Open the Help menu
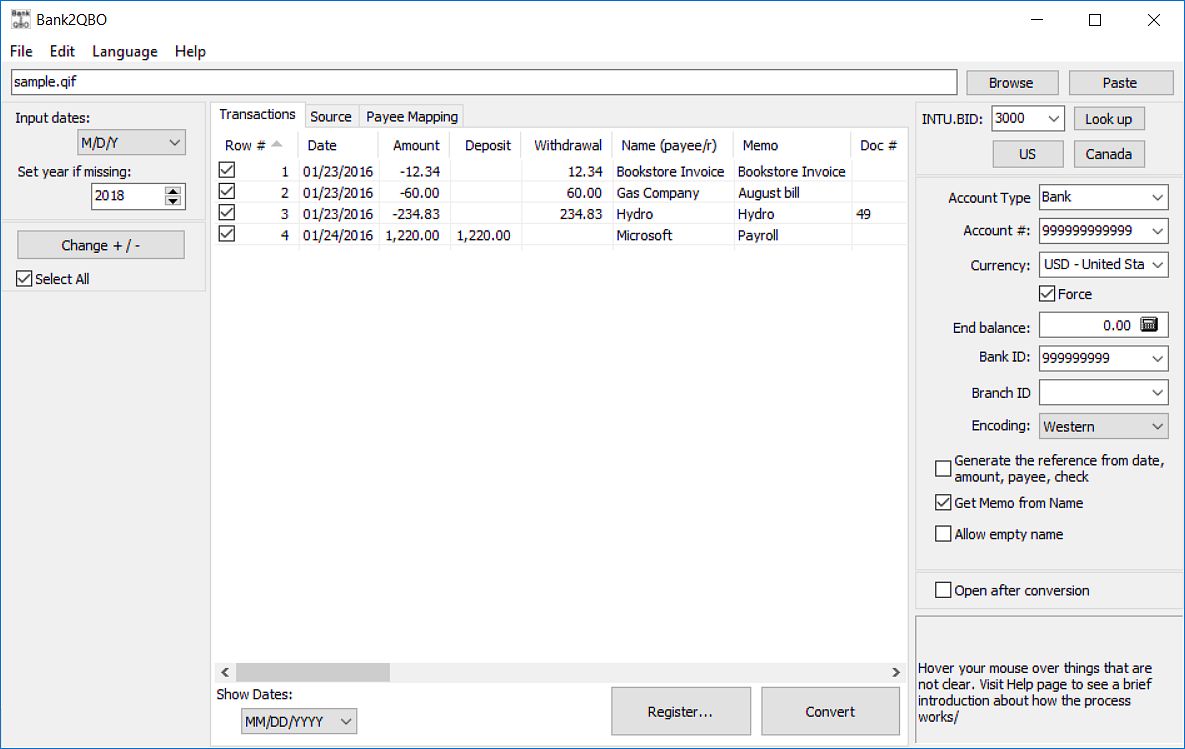Screen dimensions: 1185x749 click(190, 51)
